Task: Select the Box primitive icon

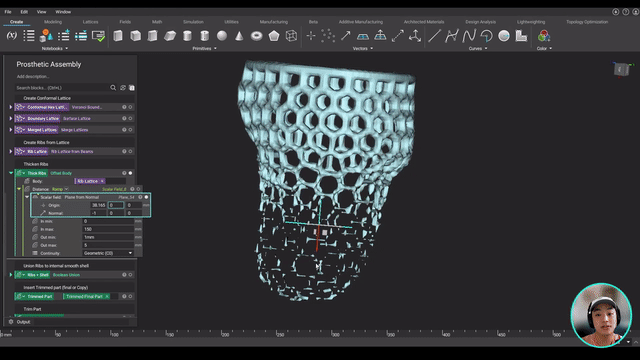Action: tap(118, 36)
